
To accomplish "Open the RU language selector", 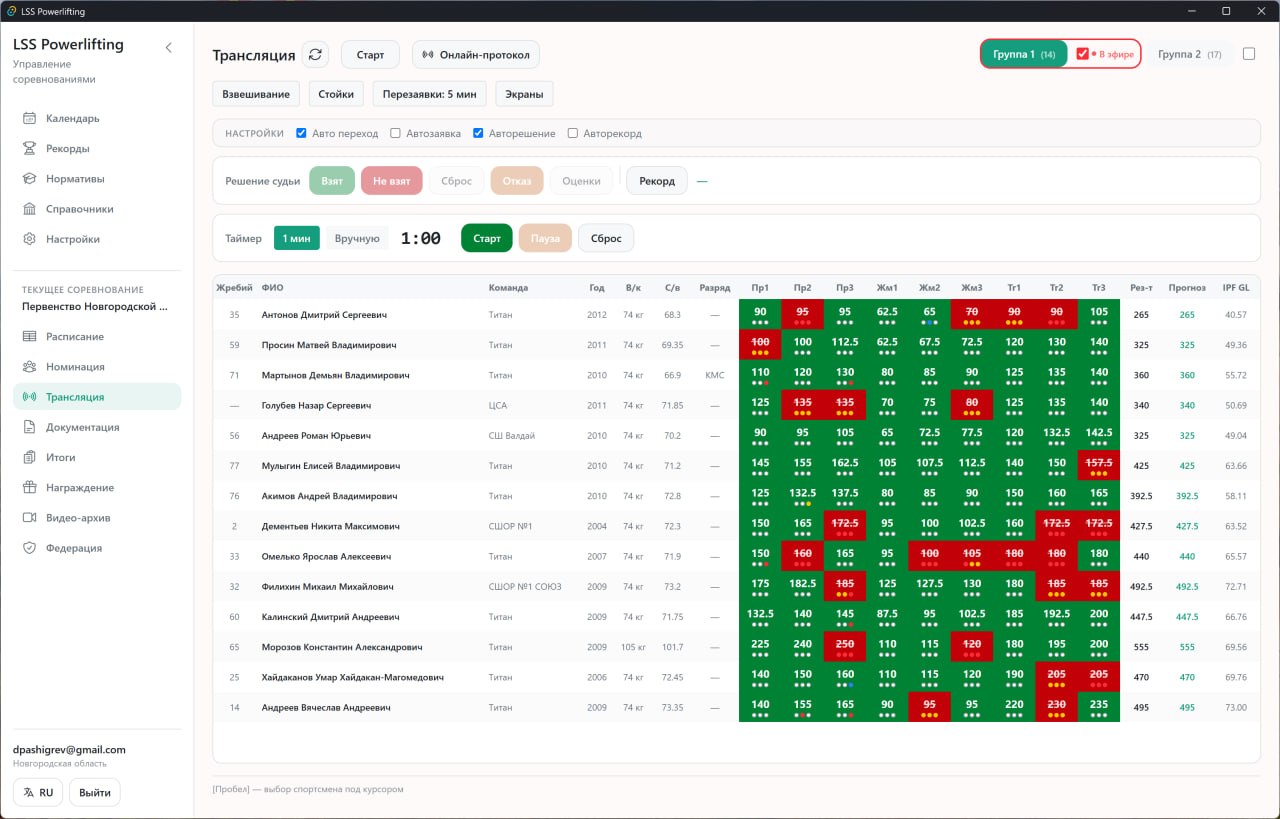I will pyautogui.click(x=38, y=792).
